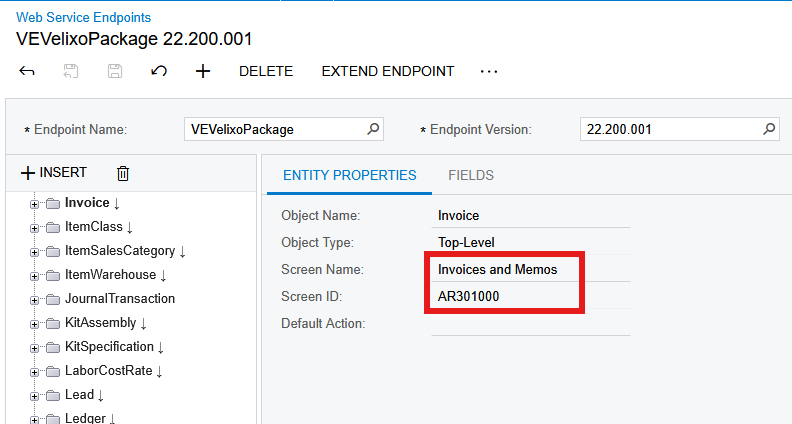Screen dimensions: 792x424
Task: Open the Web Service Endpoints breadcrumb link
Action: click(83, 17)
